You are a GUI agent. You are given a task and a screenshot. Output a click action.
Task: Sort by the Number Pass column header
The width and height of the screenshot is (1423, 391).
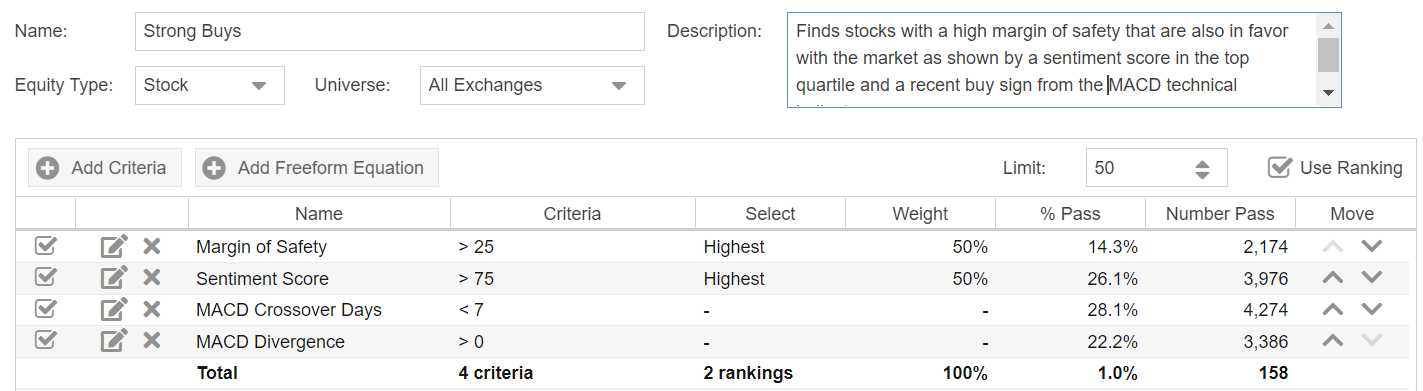click(x=1220, y=214)
